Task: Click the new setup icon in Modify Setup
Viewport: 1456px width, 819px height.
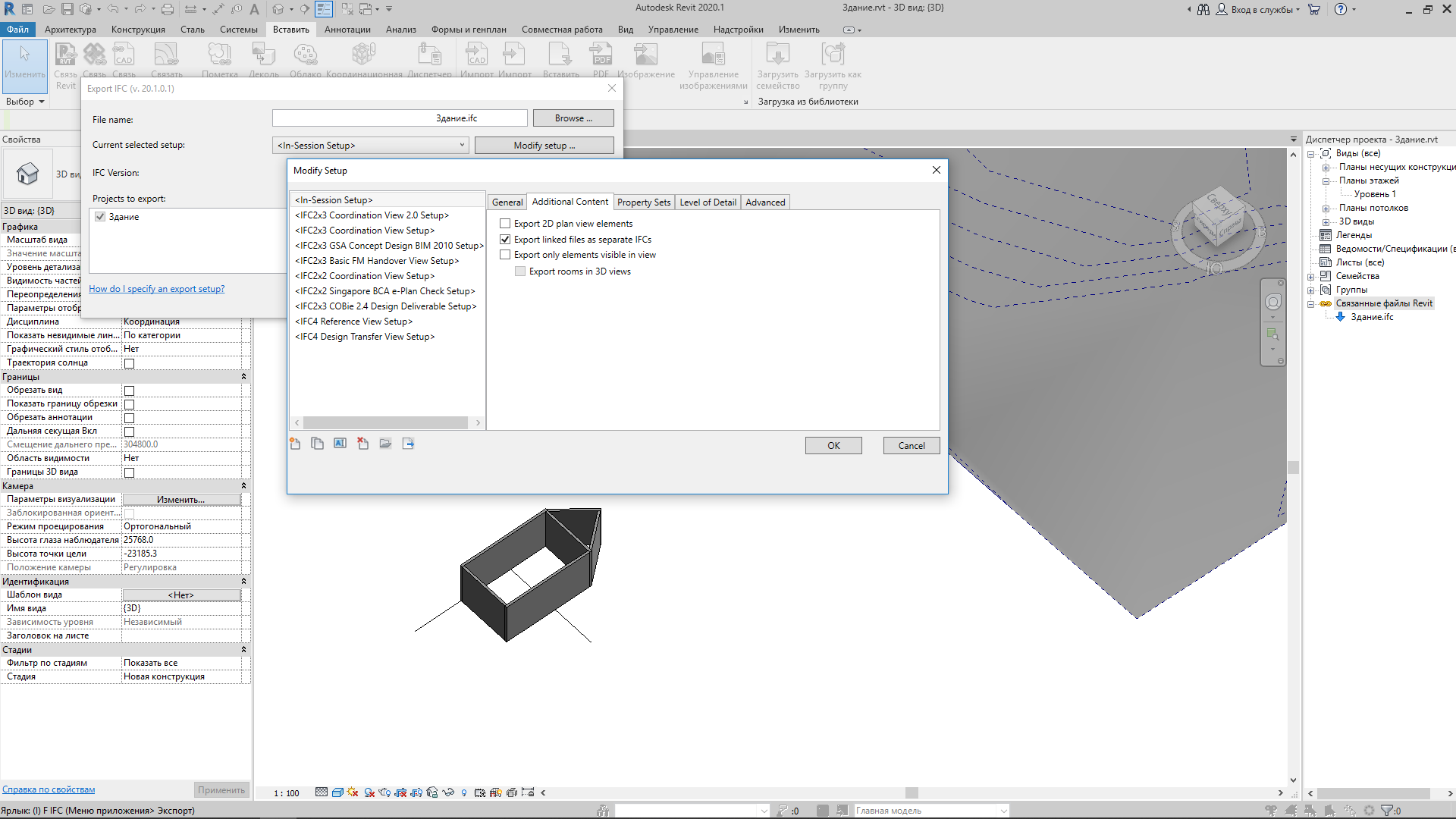Action: tap(296, 443)
